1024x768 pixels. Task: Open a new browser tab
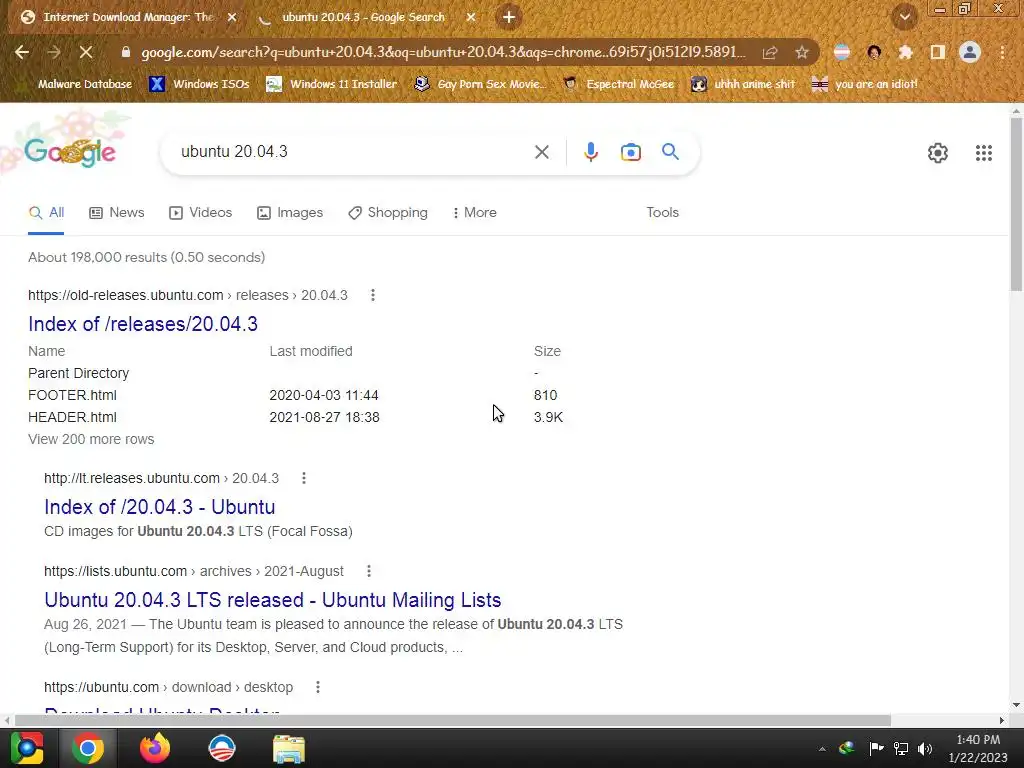click(509, 18)
